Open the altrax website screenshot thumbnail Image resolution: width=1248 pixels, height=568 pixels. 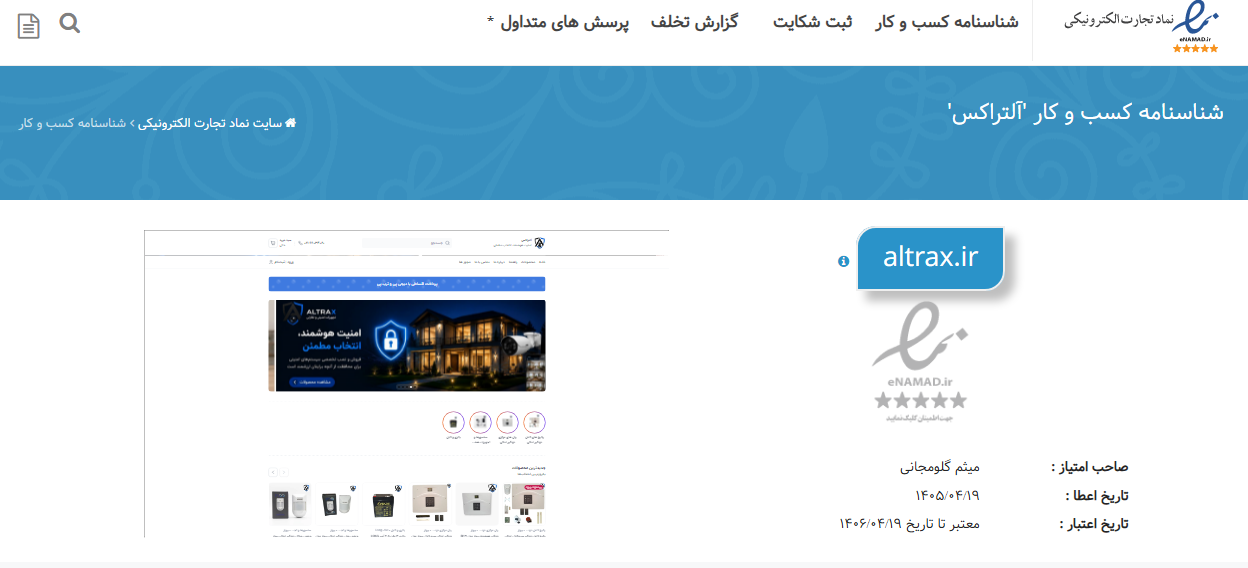point(407,384)
